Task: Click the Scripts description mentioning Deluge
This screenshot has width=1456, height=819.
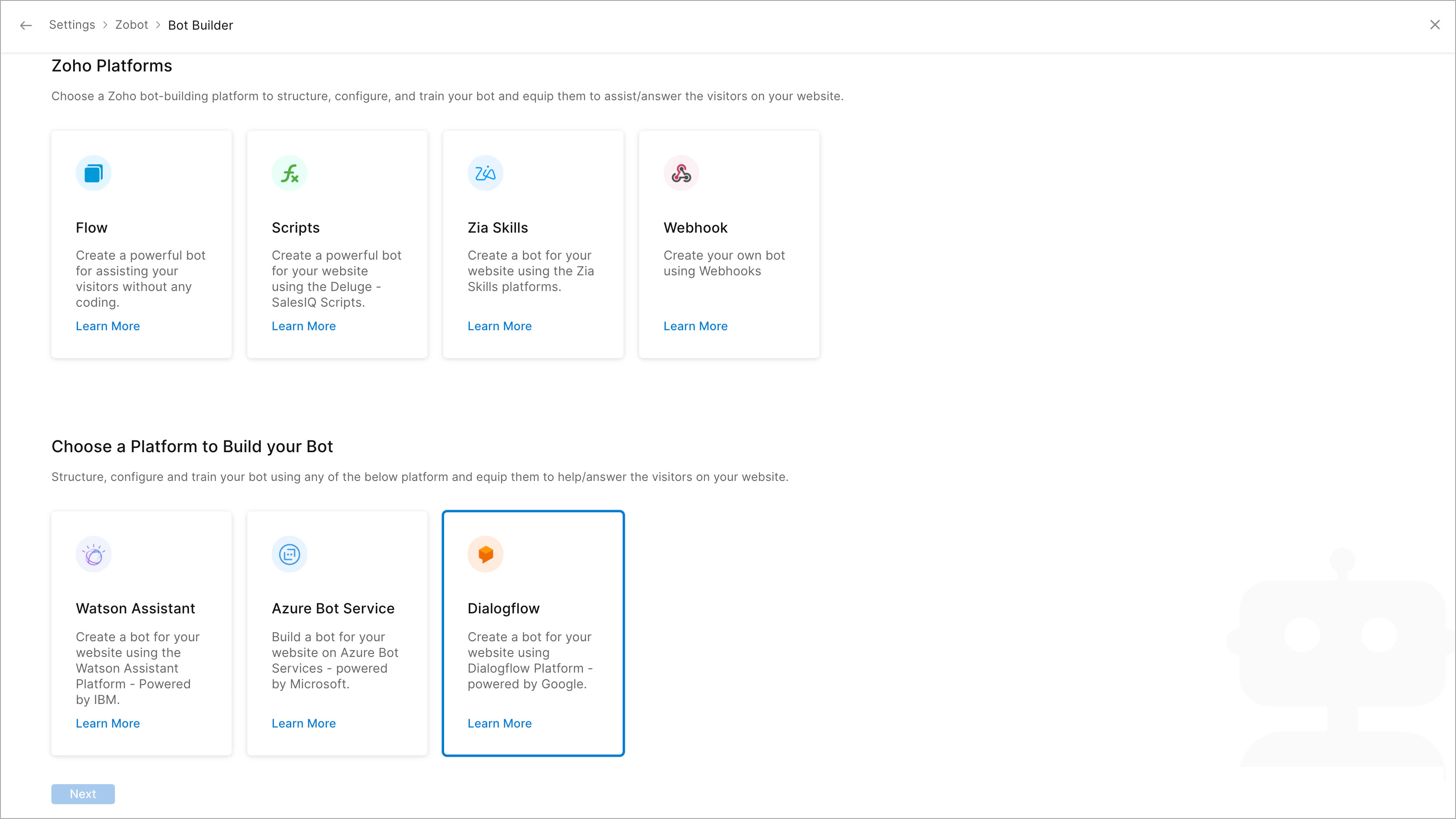Action: pos(337,279)
